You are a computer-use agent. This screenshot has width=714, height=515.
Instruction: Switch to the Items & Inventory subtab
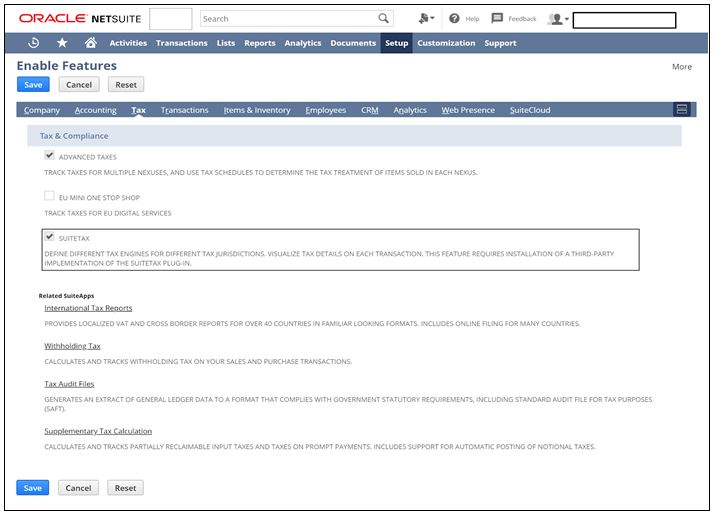(x=257, y=110)
